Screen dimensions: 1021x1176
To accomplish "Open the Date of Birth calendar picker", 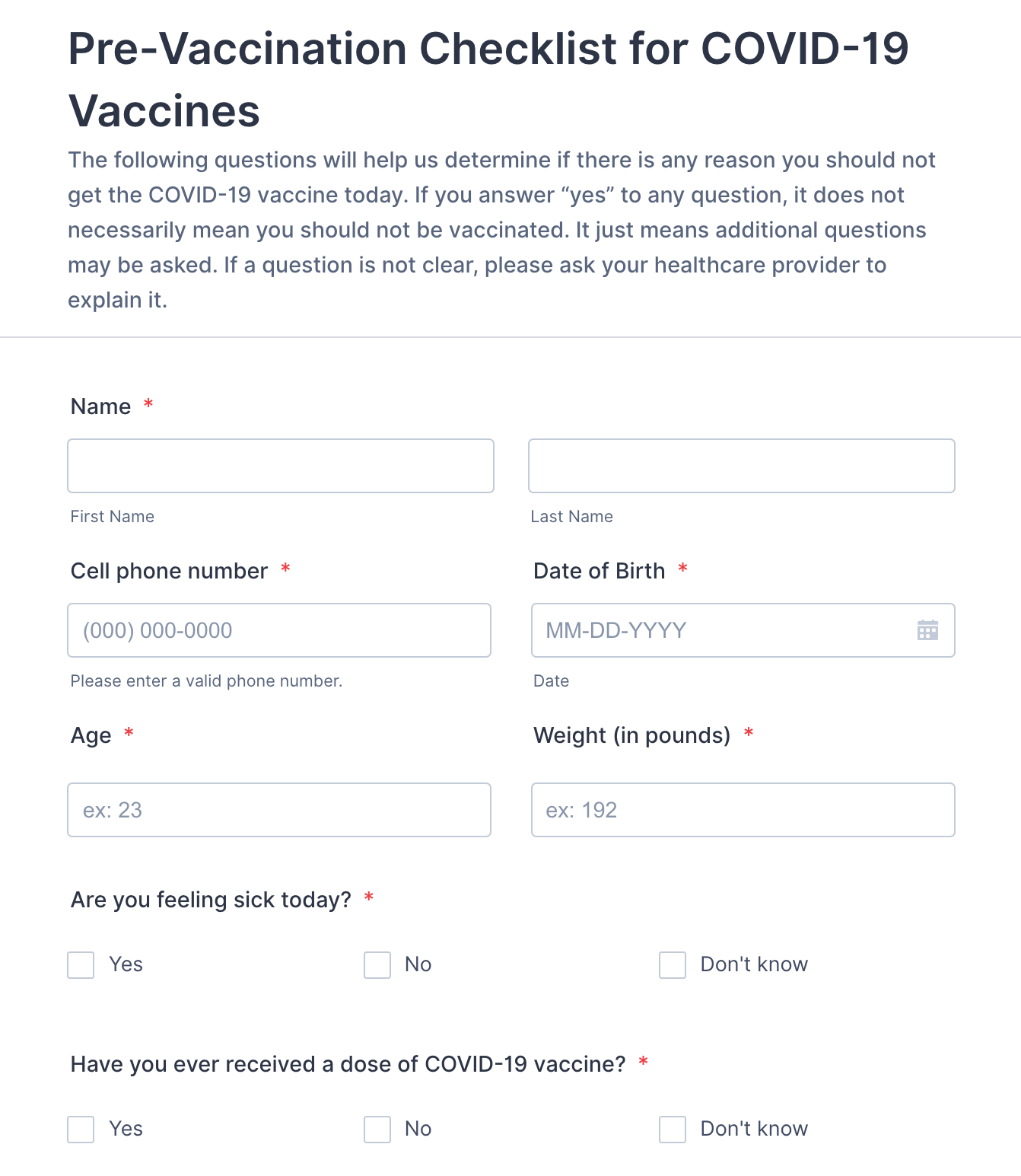I will point(927,630).
